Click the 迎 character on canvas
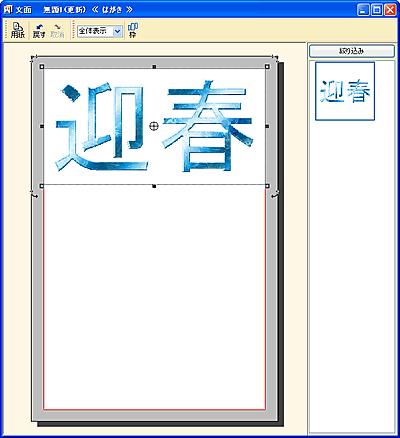Image resolution: width=400 pixels, height=438 pixels. point(101,127)
